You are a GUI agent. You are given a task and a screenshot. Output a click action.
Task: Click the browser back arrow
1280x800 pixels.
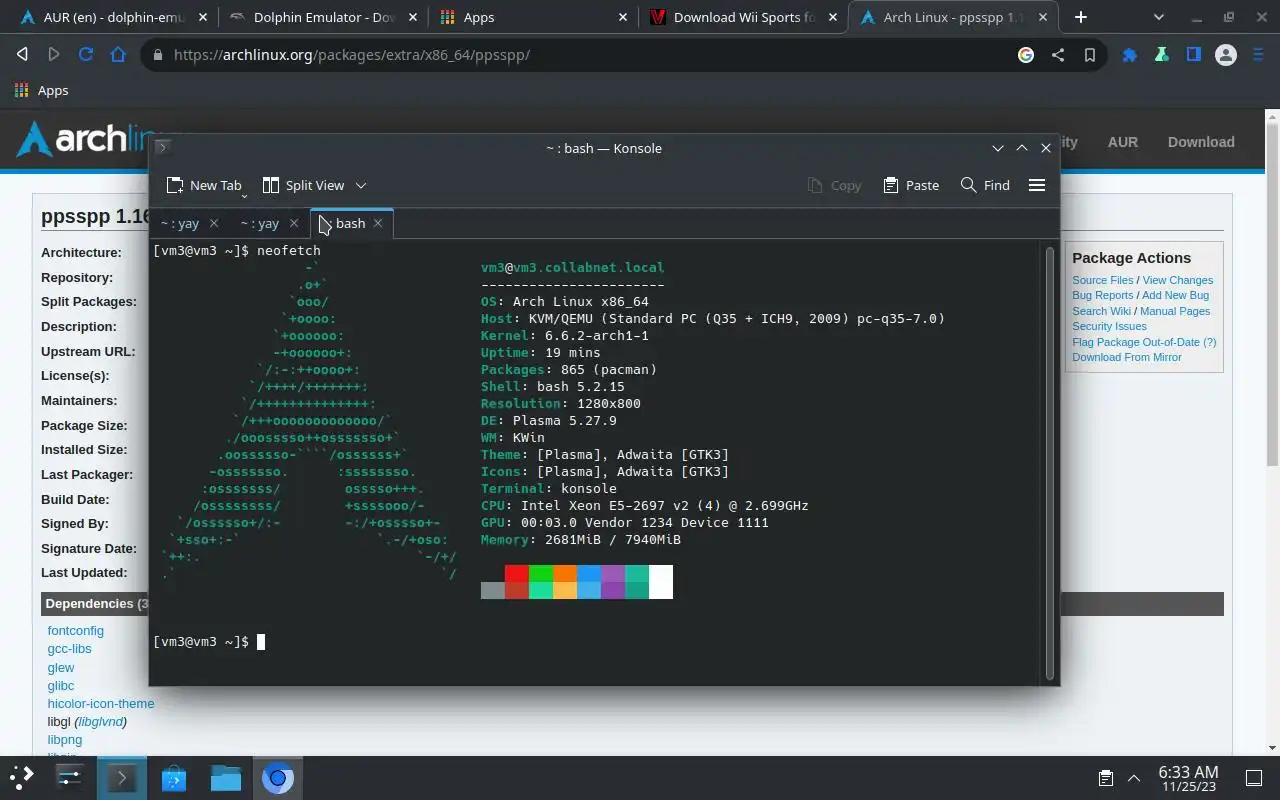coord(22,55)
